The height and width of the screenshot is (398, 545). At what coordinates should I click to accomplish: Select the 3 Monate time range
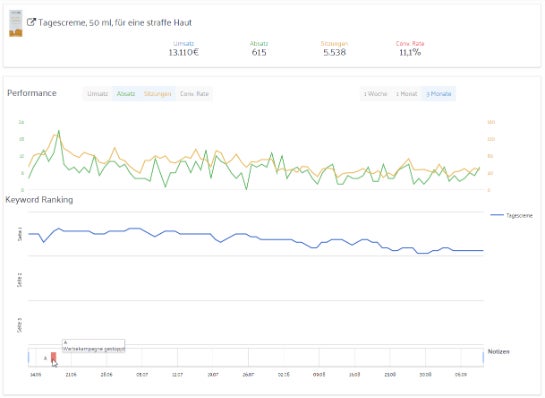439,94
